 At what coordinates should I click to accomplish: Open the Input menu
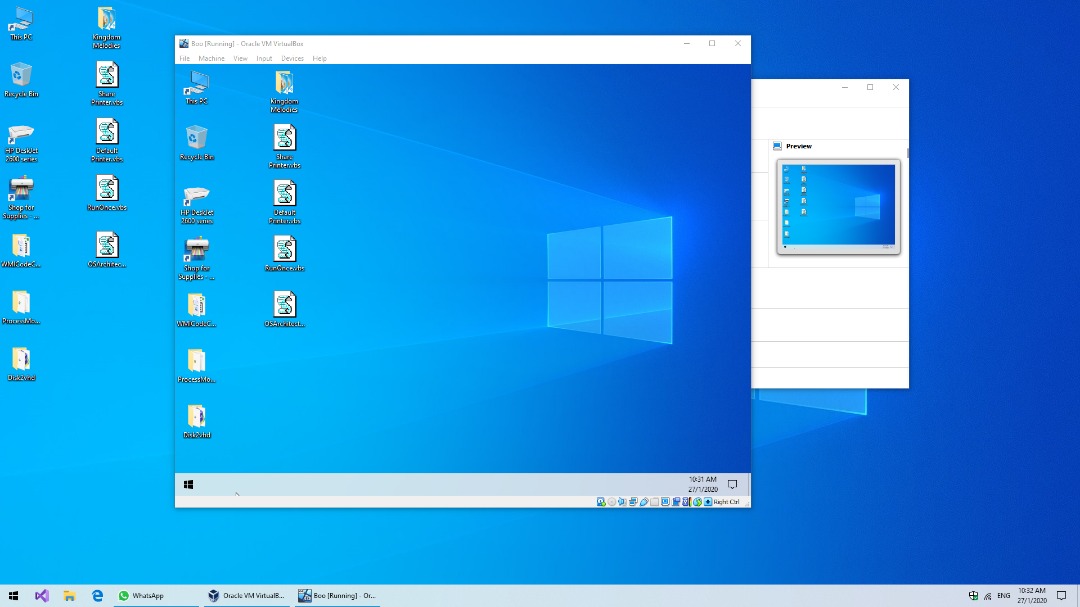[264, 59]
